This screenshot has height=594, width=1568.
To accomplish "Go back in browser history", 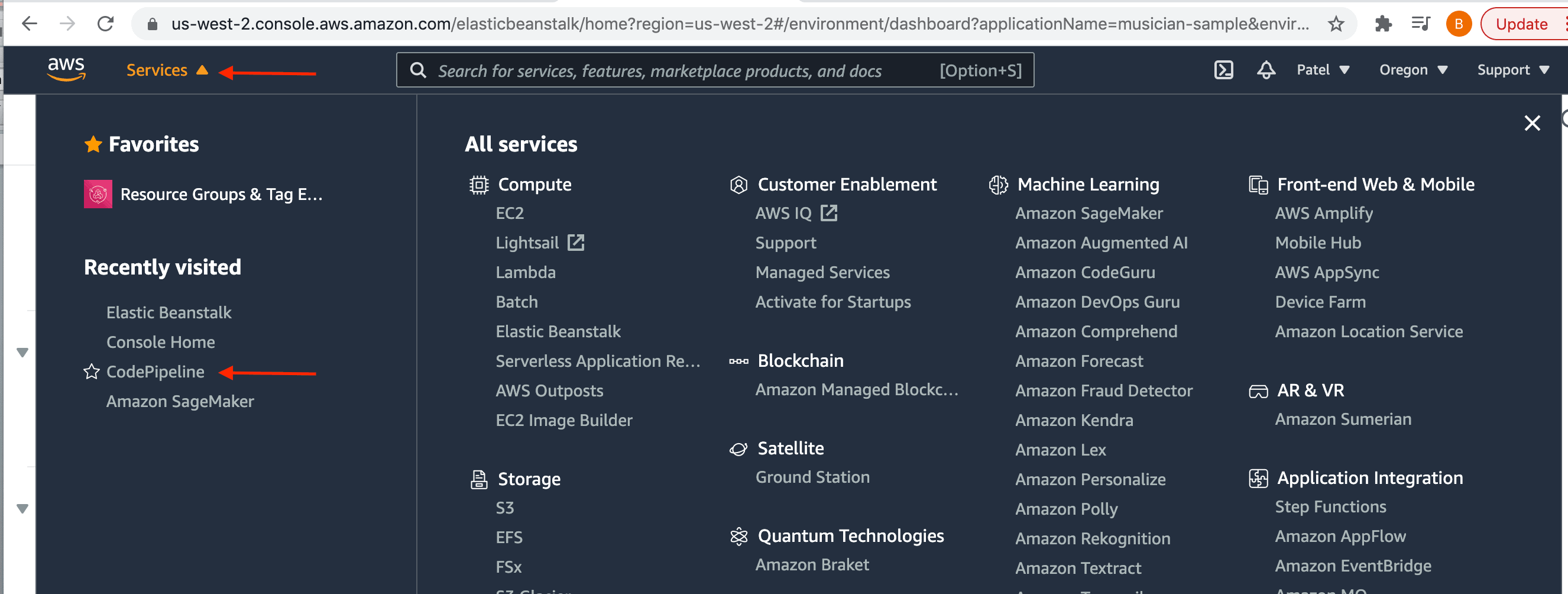I will coord(29,24).
